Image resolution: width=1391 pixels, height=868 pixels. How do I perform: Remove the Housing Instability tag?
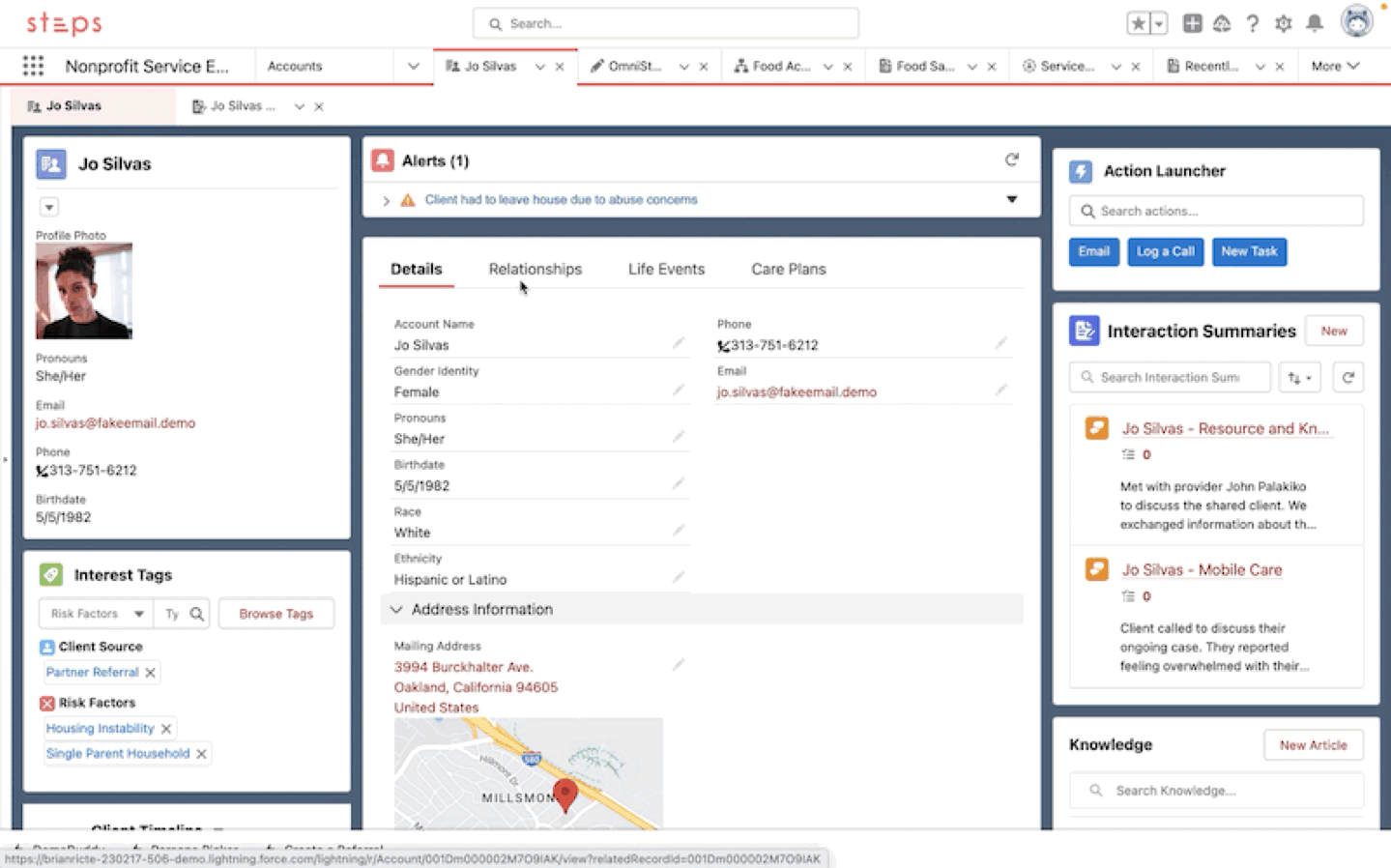click(166, 729)
